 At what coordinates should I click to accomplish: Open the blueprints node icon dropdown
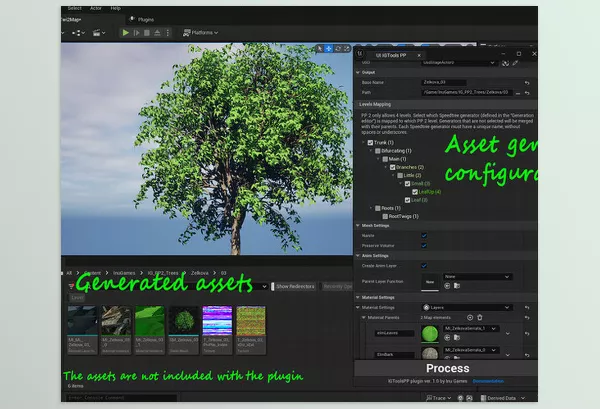pos(78,33)
